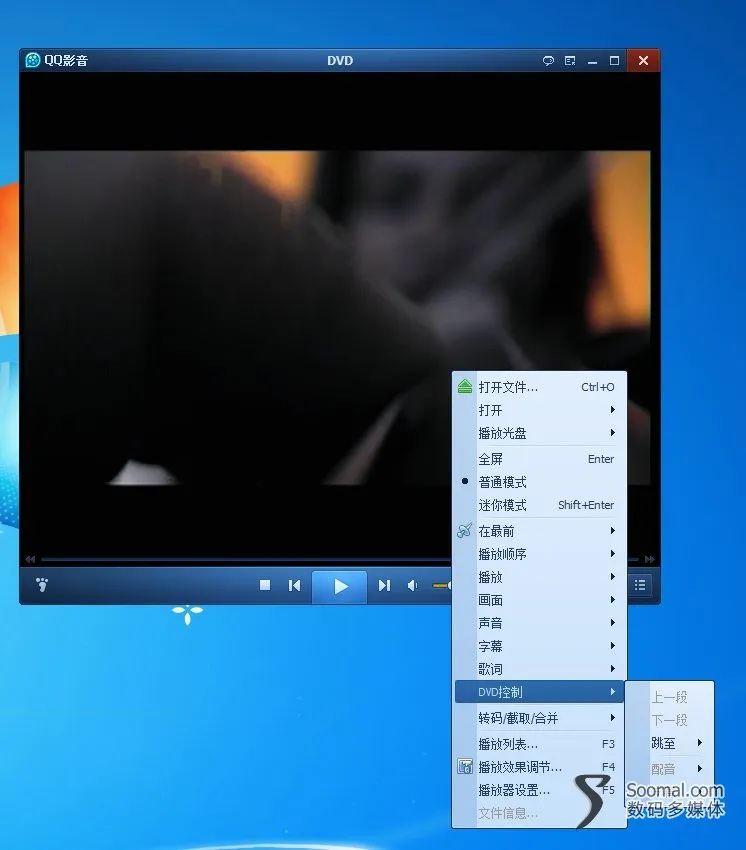Click 上一段 in DVD submenu
The width and height of the screenshot is (746, 850).
point(670,697)
